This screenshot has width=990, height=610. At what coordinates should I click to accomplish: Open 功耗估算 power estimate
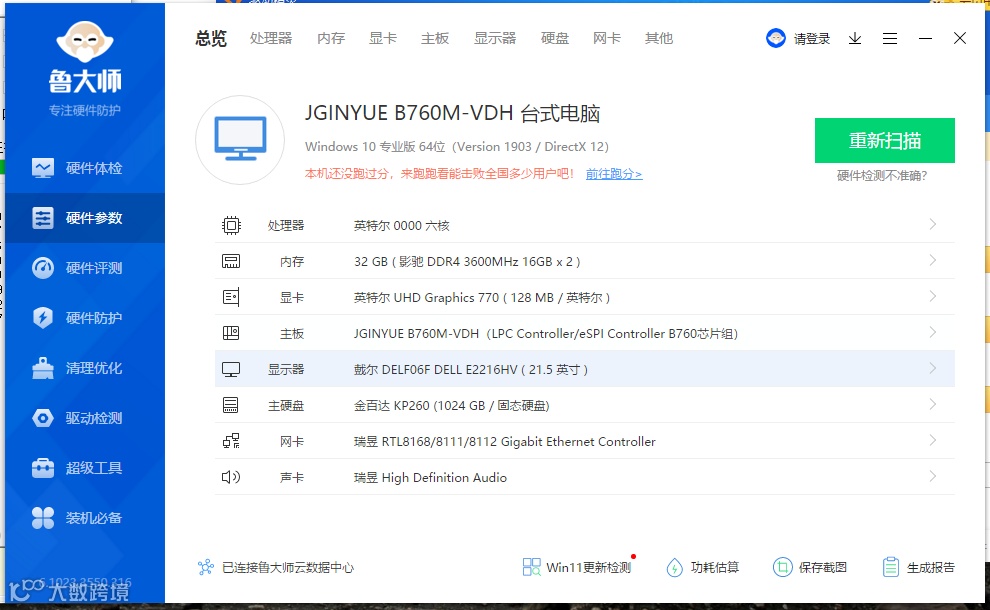coord(702,567)
